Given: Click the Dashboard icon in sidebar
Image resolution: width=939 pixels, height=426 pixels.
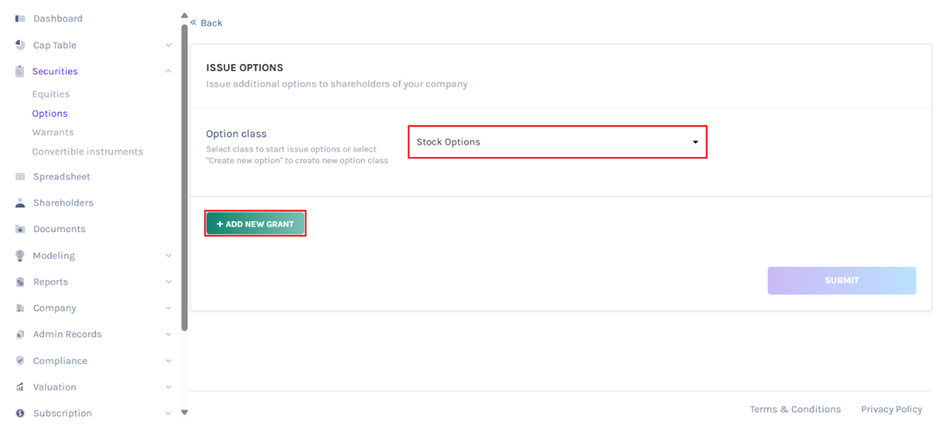Looking at the screenshot, I should [20, 19].
